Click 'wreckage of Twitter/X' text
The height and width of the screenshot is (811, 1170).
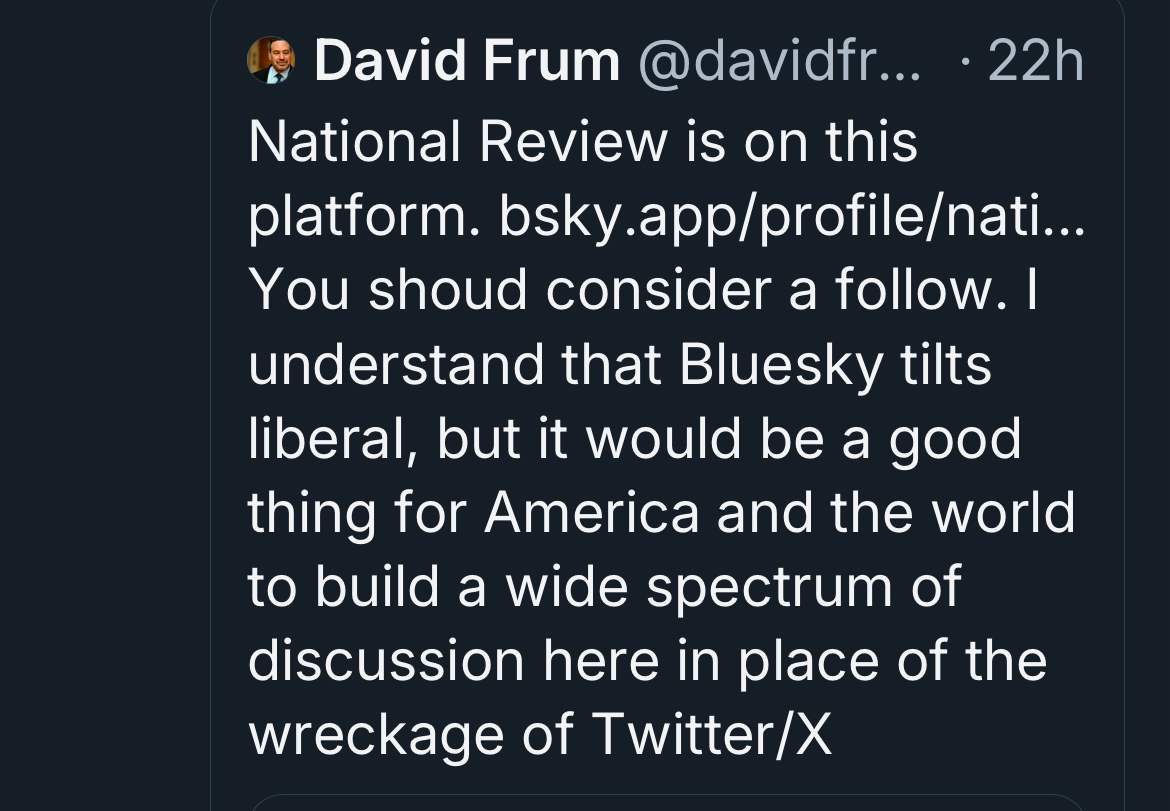coord(540,733)
